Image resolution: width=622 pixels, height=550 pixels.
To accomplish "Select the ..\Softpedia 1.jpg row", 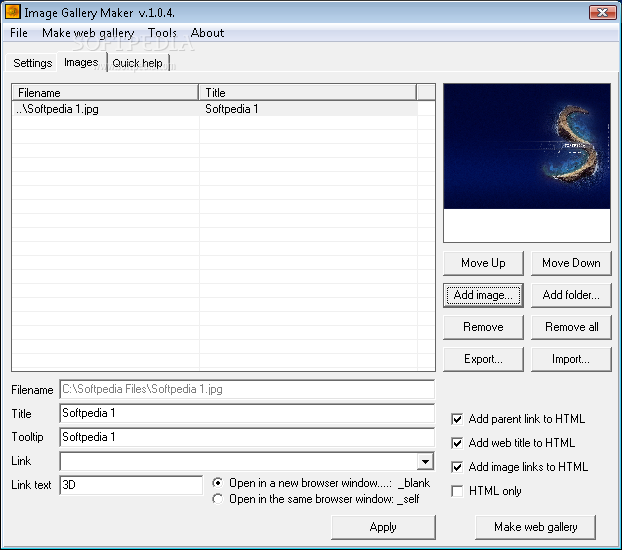I will point(214,109).
